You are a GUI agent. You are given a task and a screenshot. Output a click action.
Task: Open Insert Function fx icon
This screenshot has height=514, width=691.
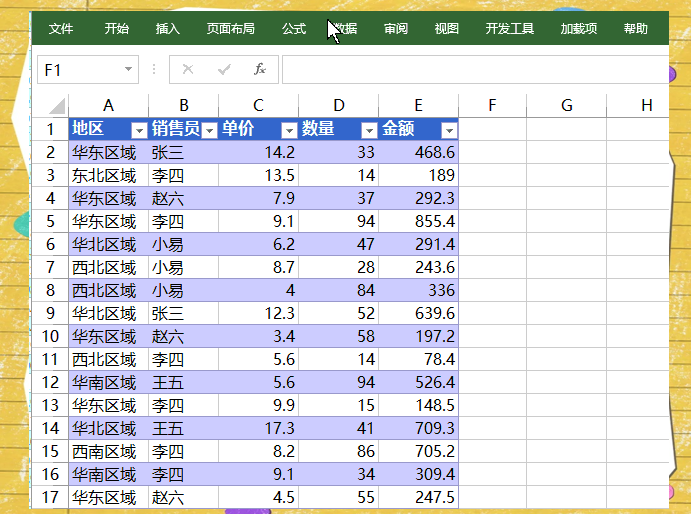click(260, 69)
